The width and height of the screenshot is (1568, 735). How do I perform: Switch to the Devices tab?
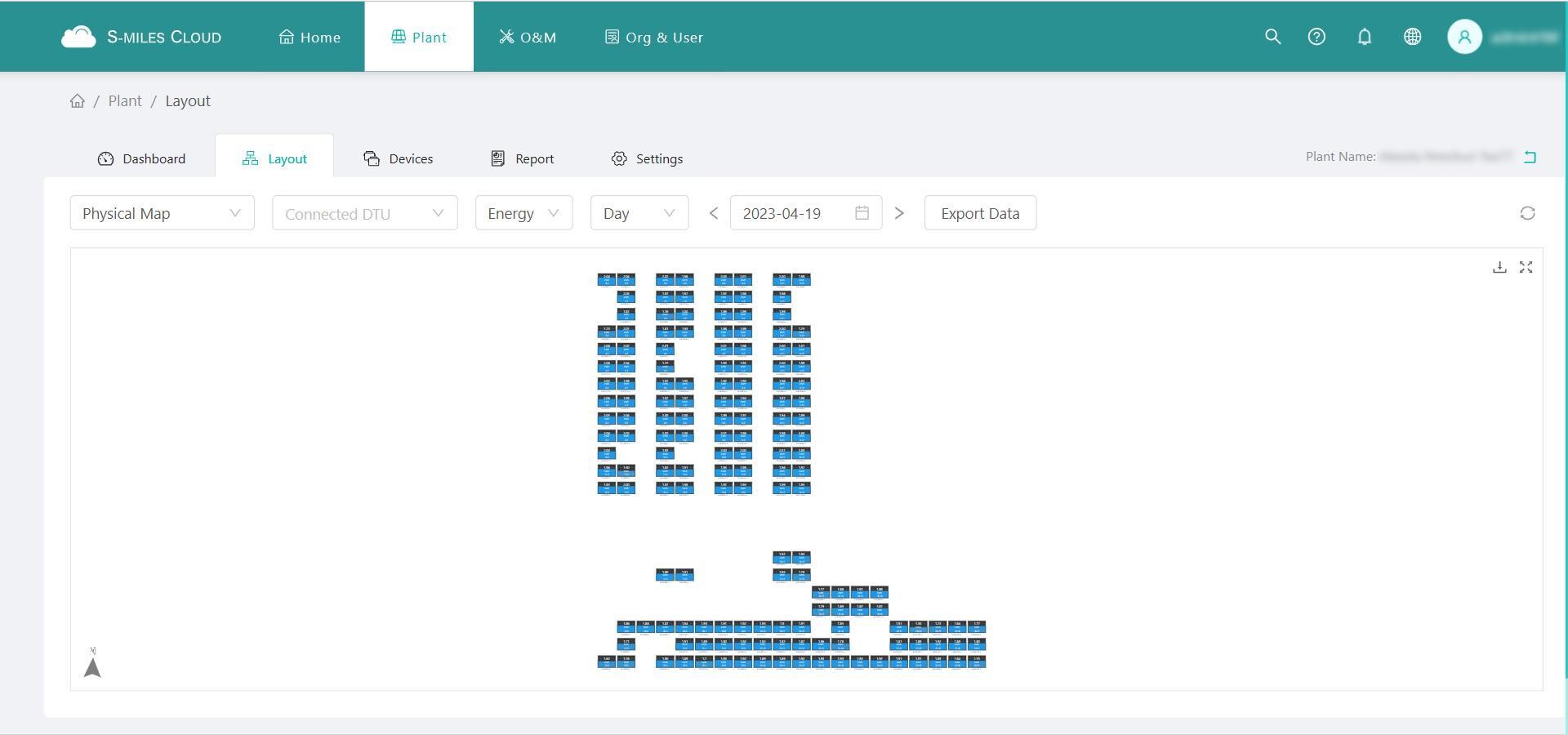pyautogui.click(x=399, y=158)
